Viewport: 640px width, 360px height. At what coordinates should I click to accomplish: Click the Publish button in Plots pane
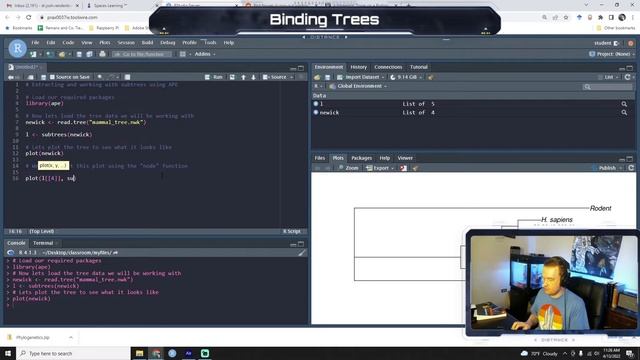click(604, 168)
